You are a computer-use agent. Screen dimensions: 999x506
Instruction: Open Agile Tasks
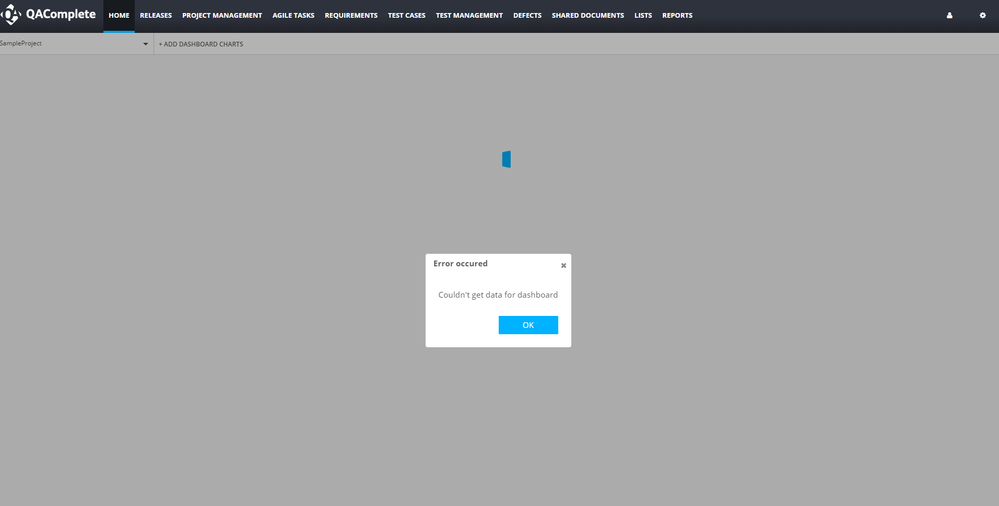pos(293,15)
